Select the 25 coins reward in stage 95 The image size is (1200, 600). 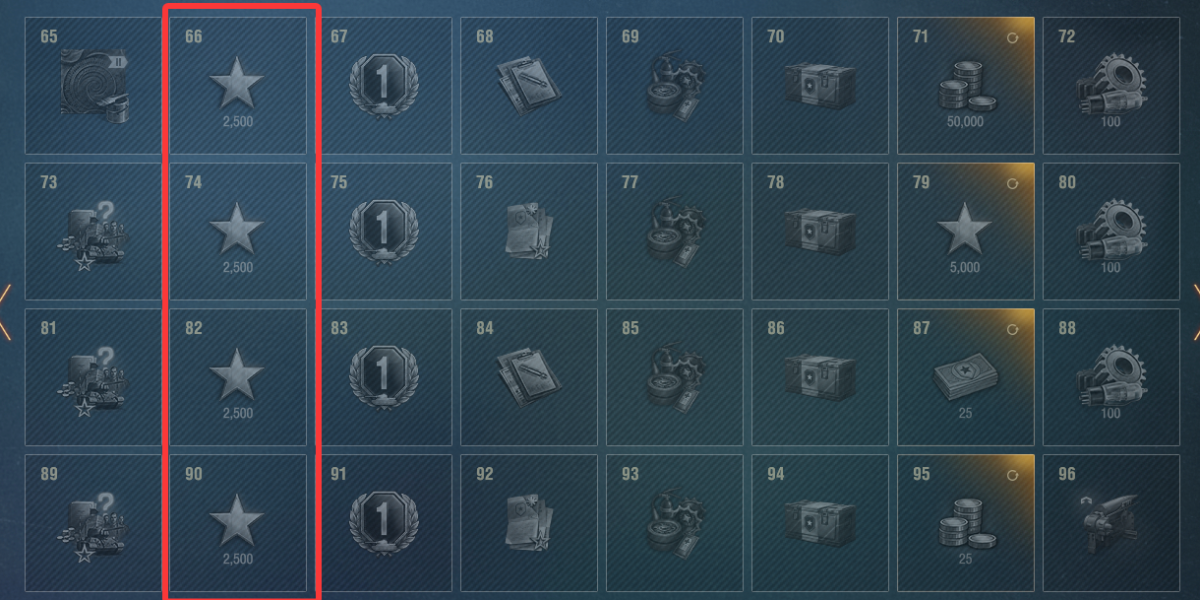(x=965, y=523)
